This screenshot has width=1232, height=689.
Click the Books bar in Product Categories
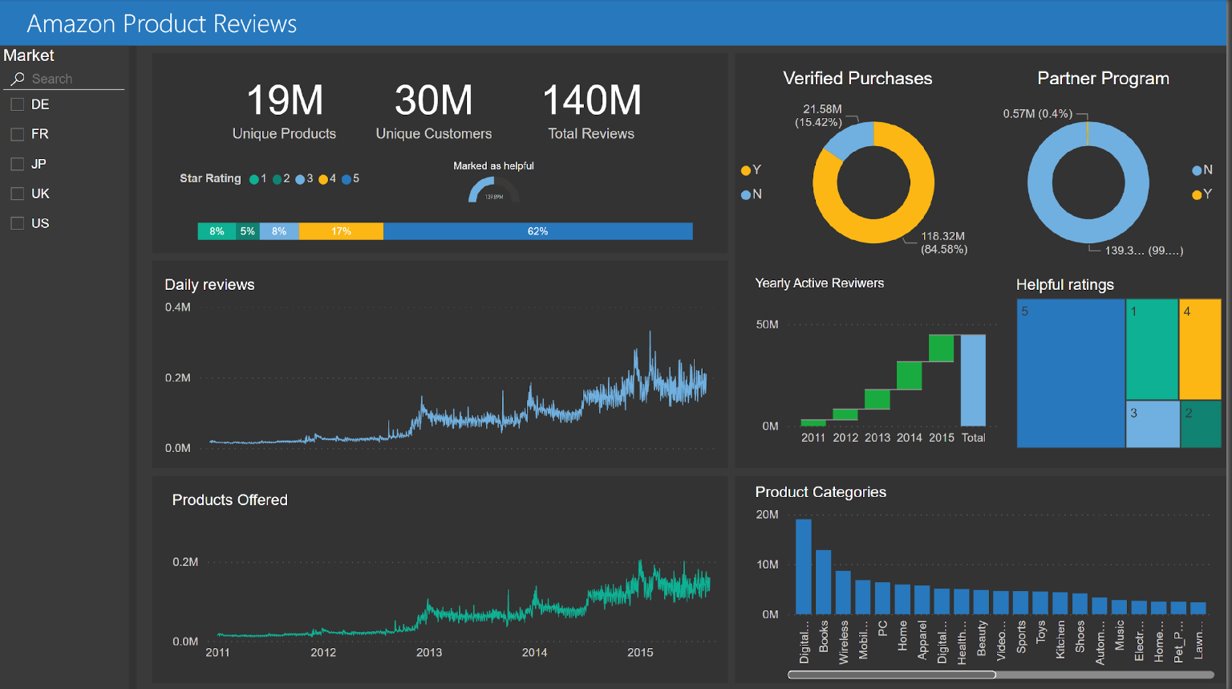click(x=823, y=582)
